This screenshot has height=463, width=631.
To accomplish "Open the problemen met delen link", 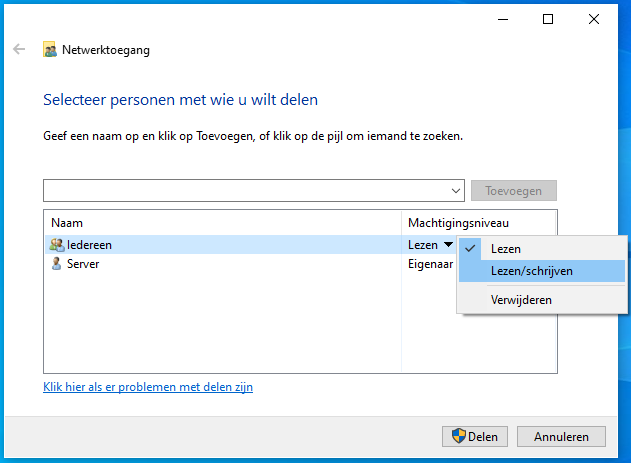I will 148,387.
